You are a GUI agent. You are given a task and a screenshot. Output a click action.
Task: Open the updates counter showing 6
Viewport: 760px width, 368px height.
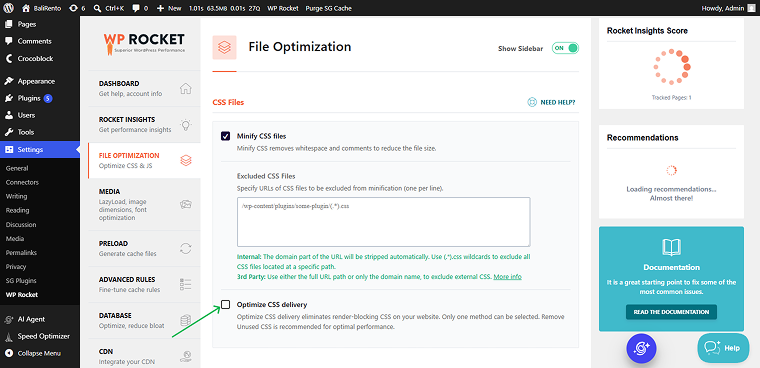(78, 8)
